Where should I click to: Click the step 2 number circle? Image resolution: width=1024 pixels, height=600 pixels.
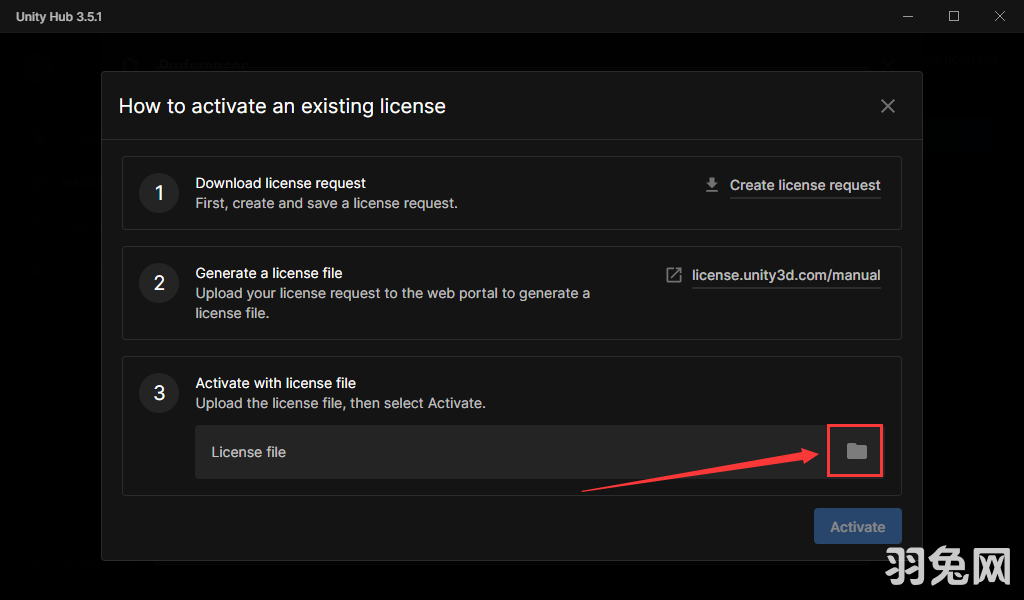coord(159,283)
